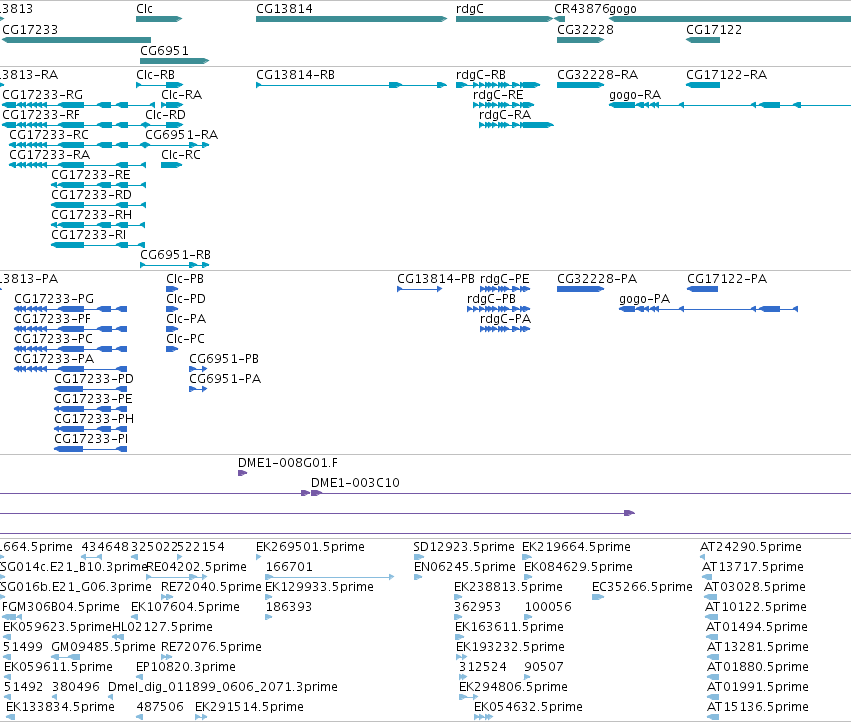This screenshot has width=851, height=722.
Task: Select EST EP10820.3prime
Action: [x=139, y=677]
